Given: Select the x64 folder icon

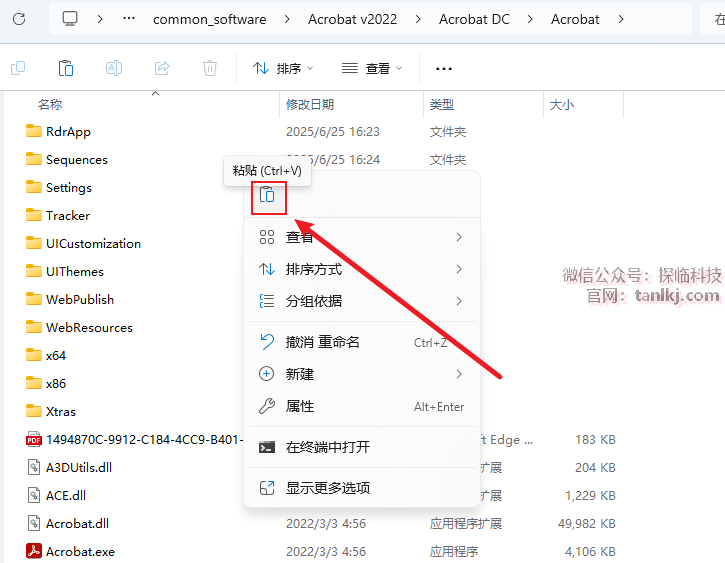Looking at the screenshot, I should [33, 355].
